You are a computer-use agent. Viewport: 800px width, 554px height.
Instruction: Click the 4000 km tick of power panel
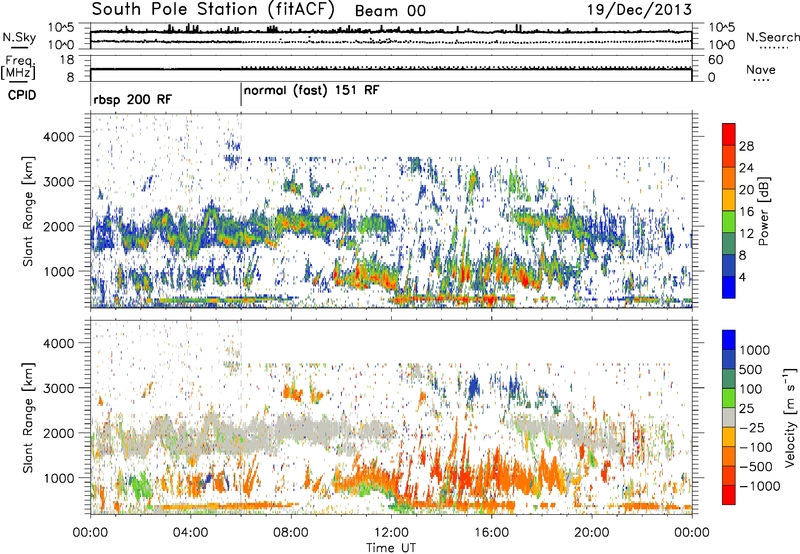coord(59,137)
